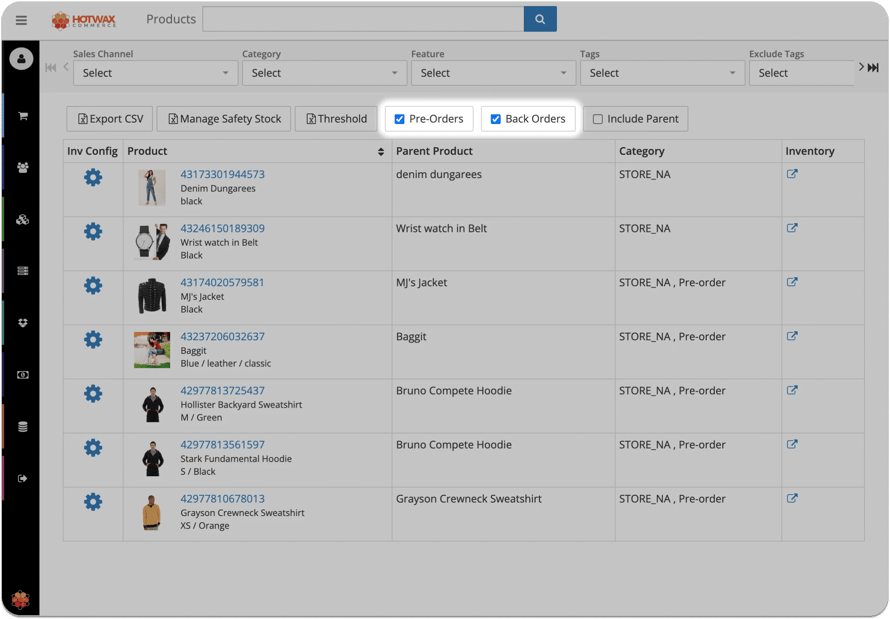The width and height of the screenshot is (890, 619).
Task: Open product link 42977813561597
Action: (x=222, y=444)
